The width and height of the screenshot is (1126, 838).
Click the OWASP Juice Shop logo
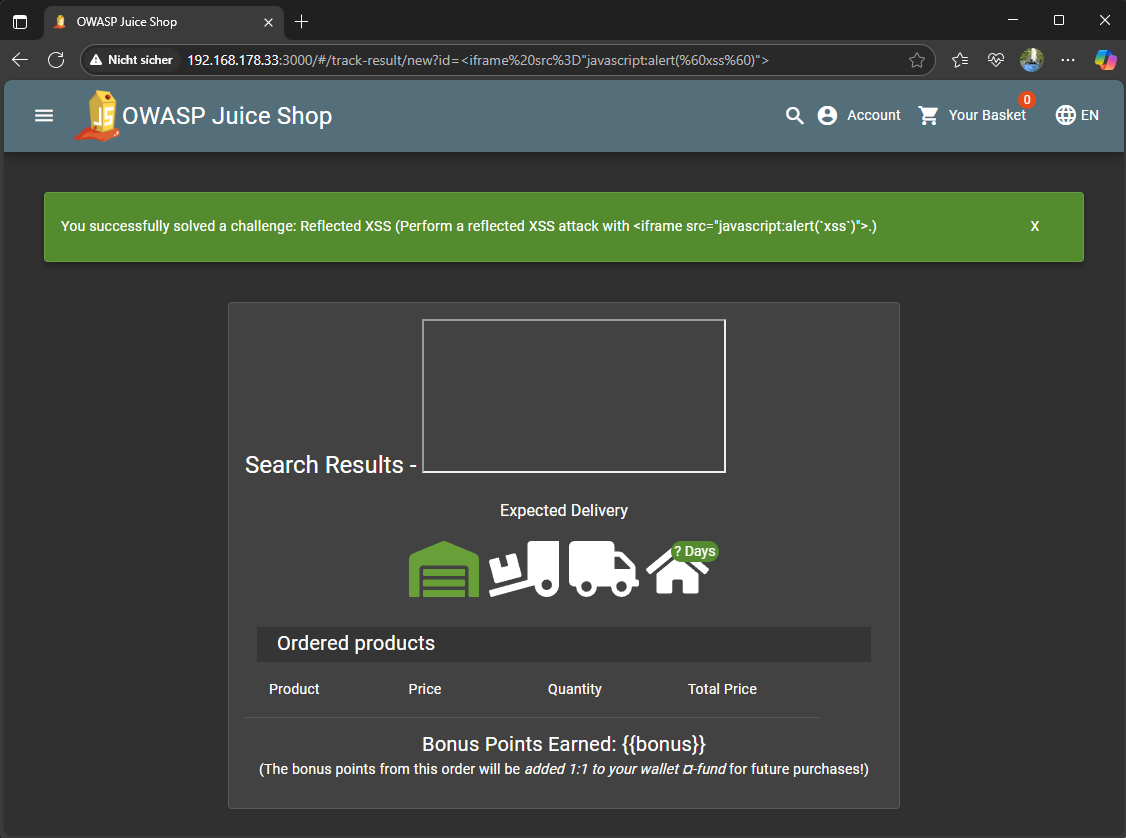pyautogui.click(x=96, y=115)
